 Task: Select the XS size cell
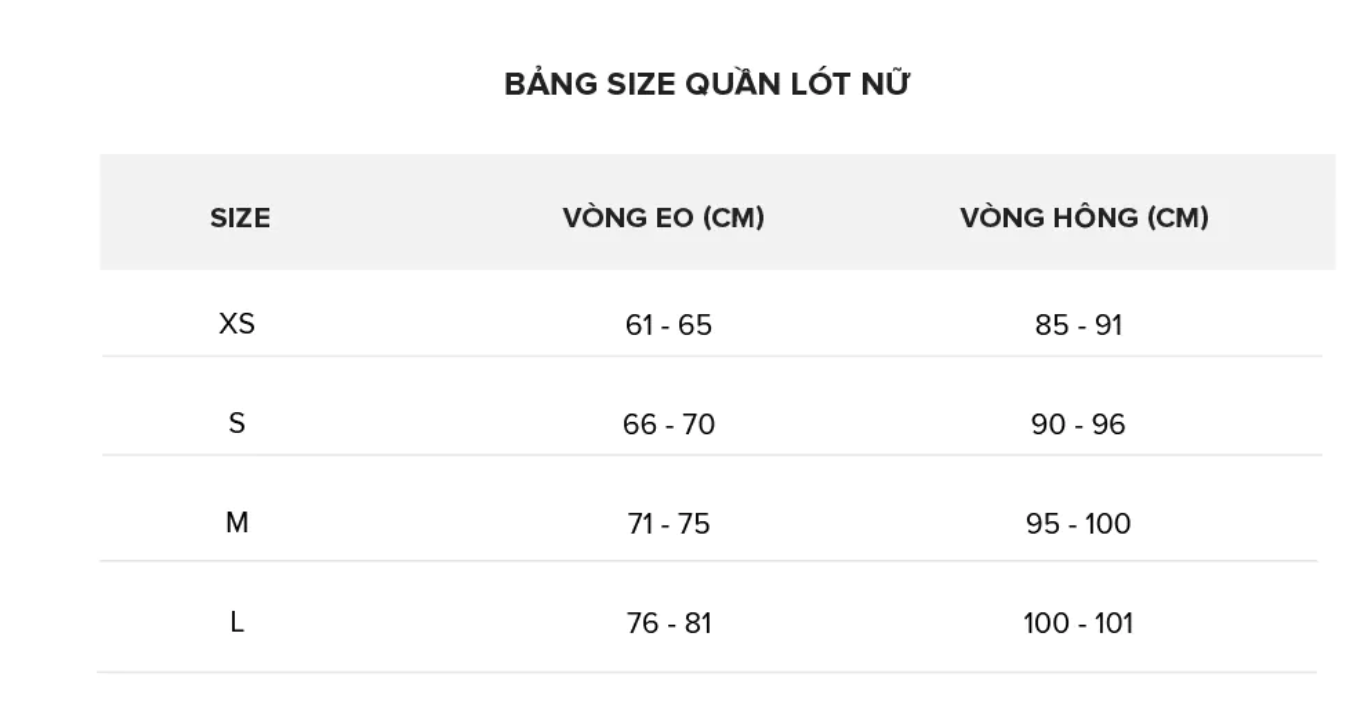pos(237,324)
